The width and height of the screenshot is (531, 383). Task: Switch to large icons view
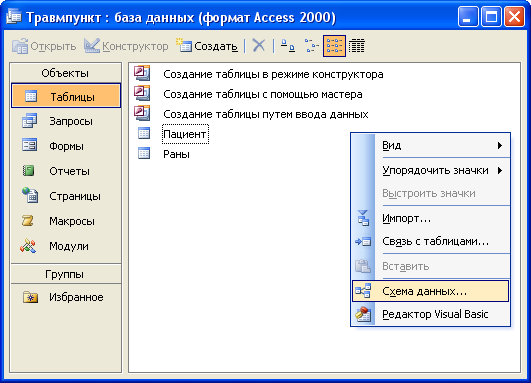(x=288, y=46)
